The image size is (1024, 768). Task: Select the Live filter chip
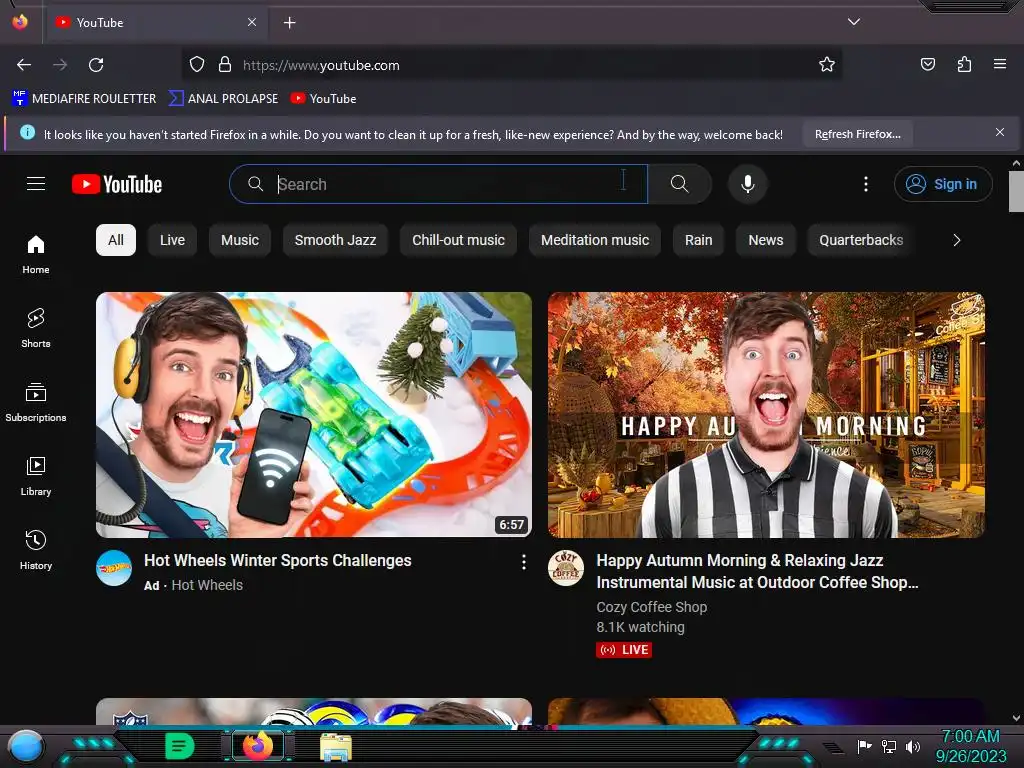tap(172, 240)
